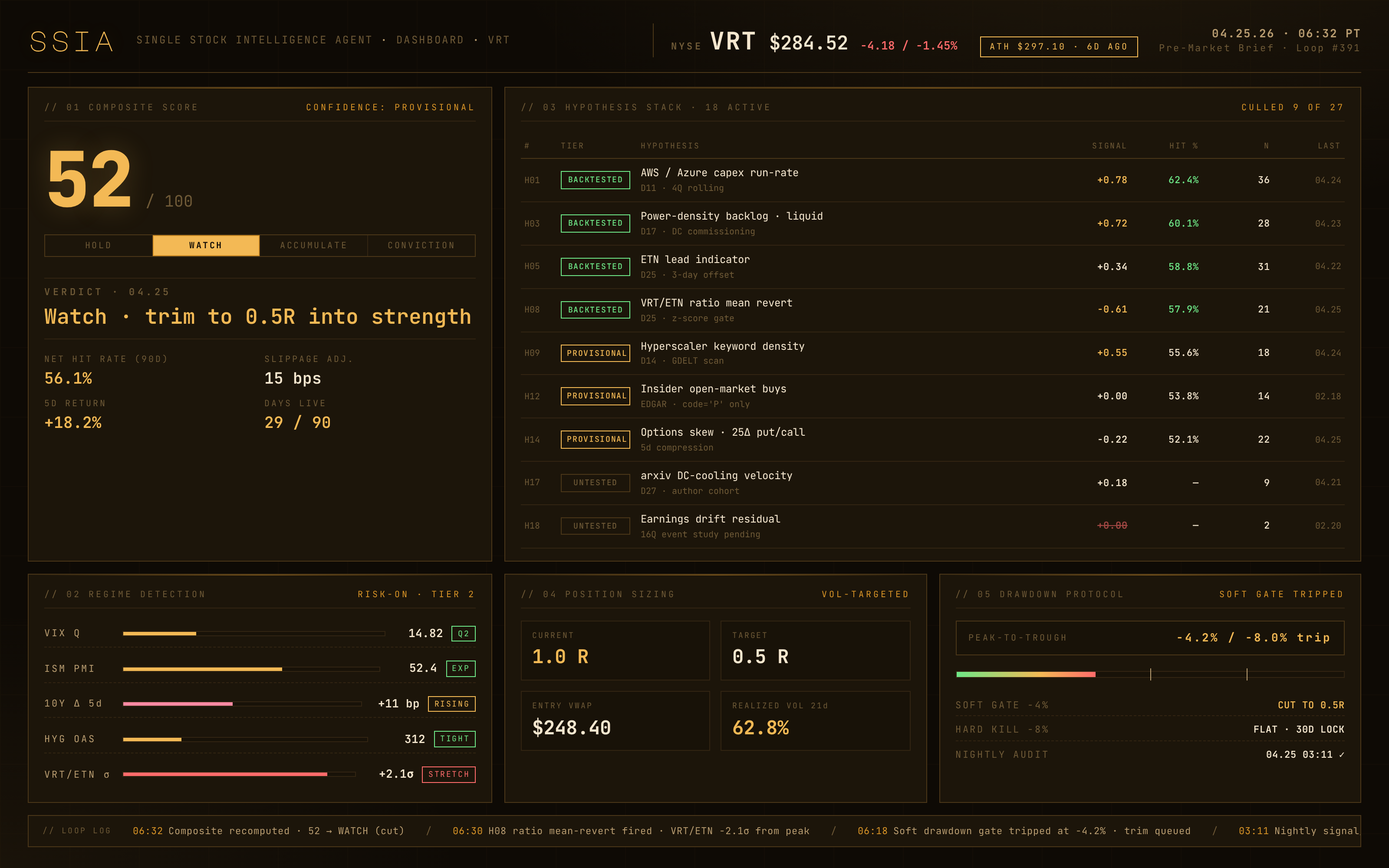Click the STRETCH badge on VRT/ETN sigma

[x=448, y=774]
